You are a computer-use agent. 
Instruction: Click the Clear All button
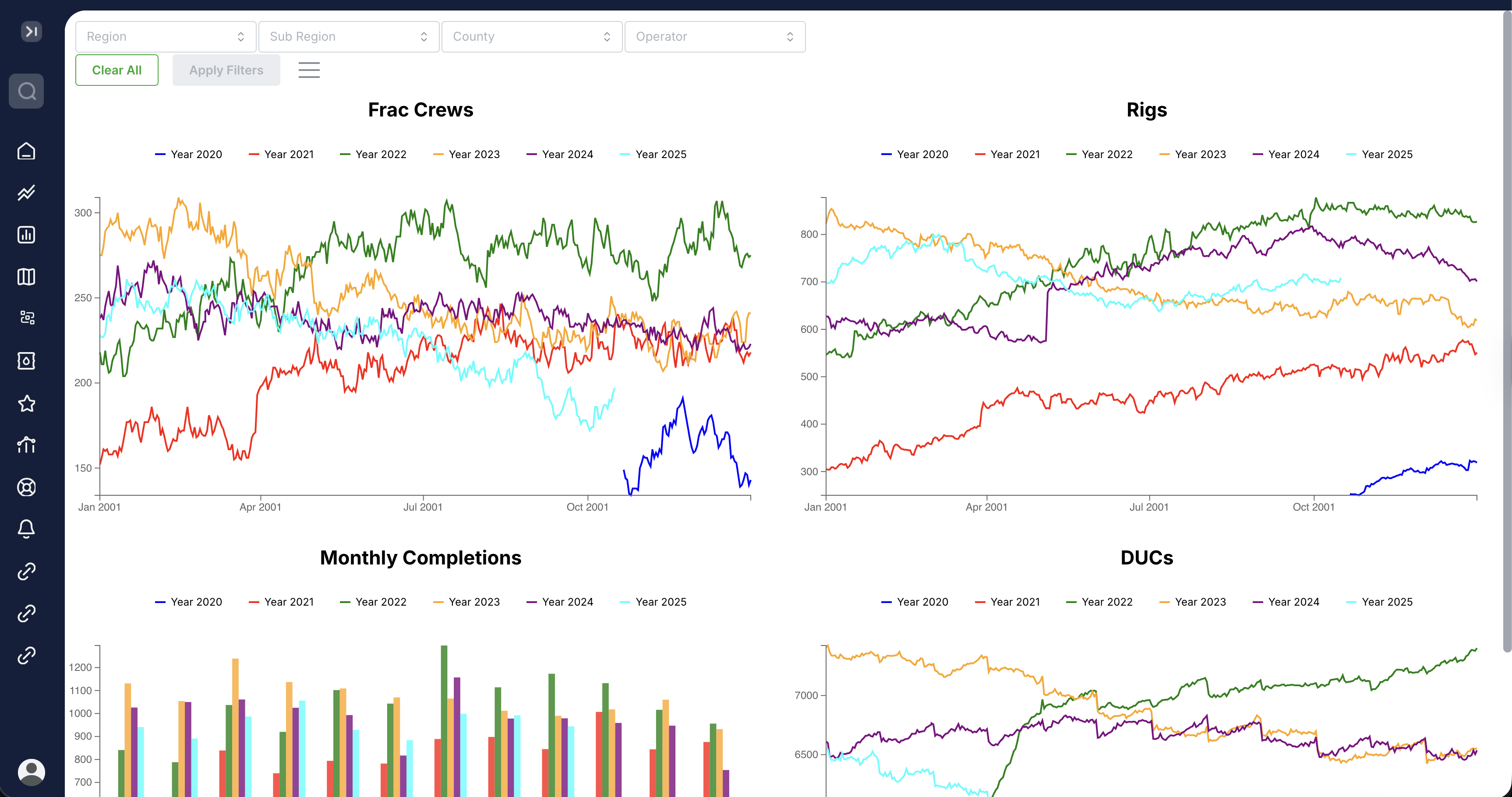click(117, 70)
